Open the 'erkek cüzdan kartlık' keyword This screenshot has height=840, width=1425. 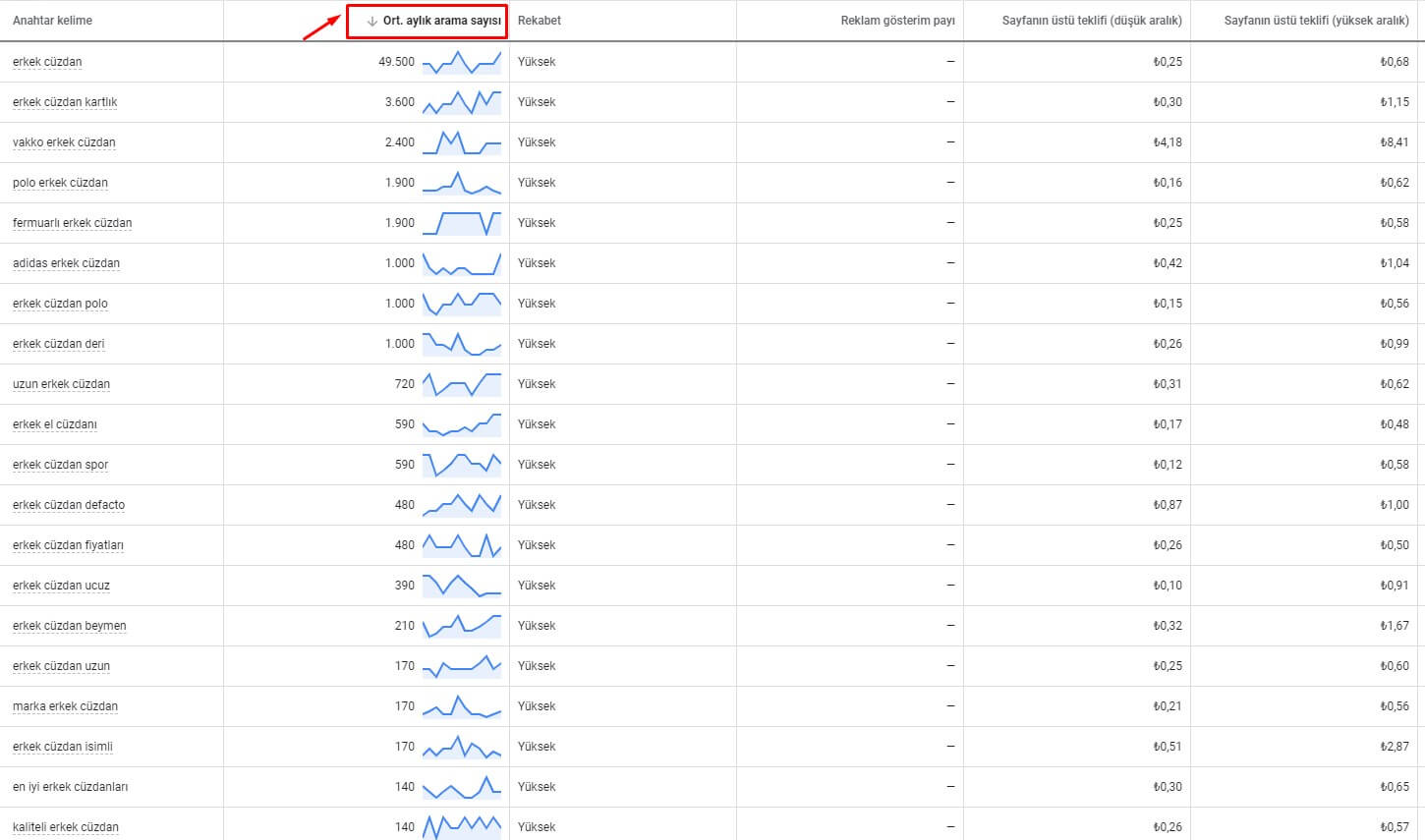pos(65,102)
